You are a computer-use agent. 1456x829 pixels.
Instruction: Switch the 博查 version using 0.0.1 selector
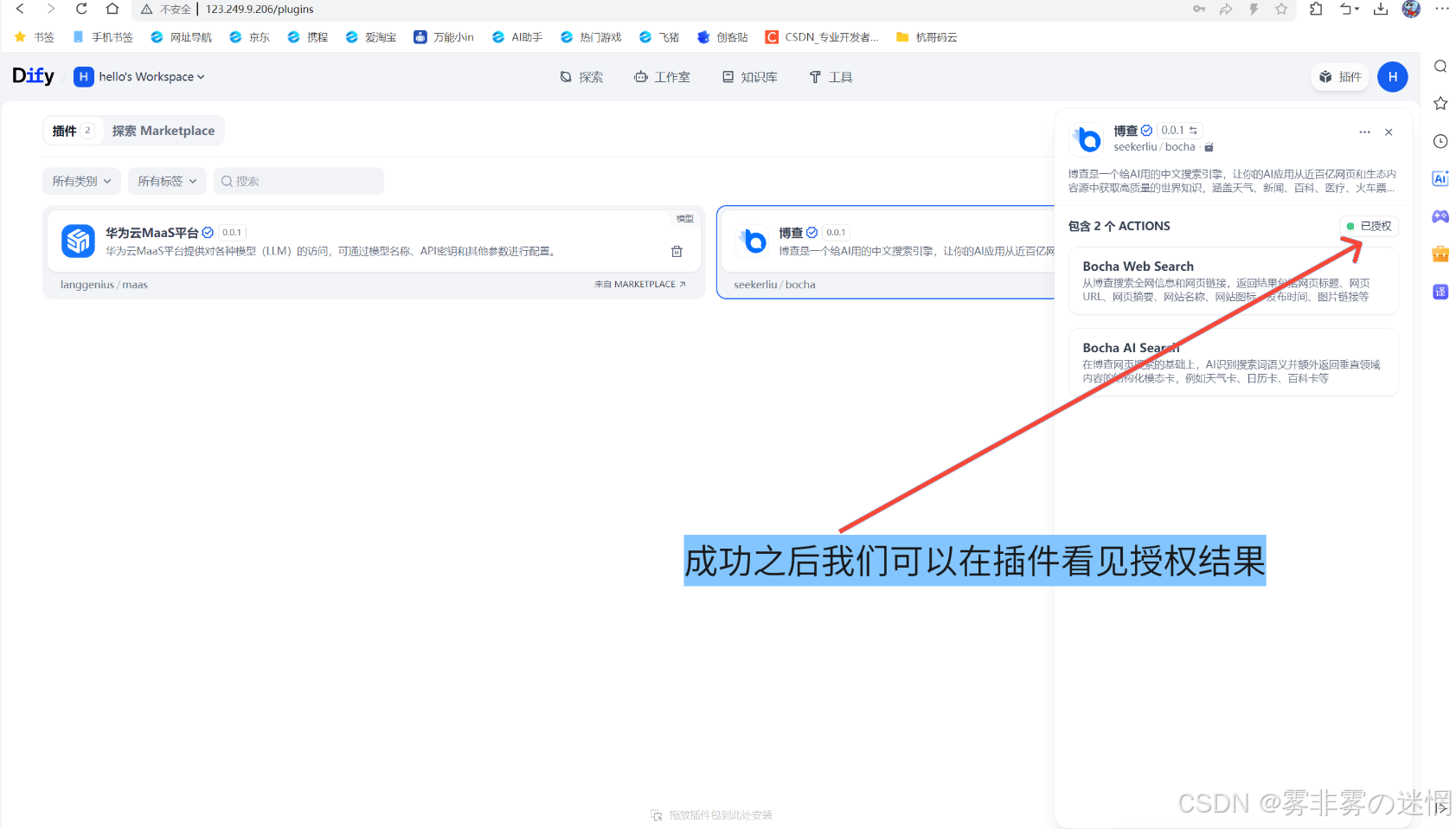[1179, 131]
